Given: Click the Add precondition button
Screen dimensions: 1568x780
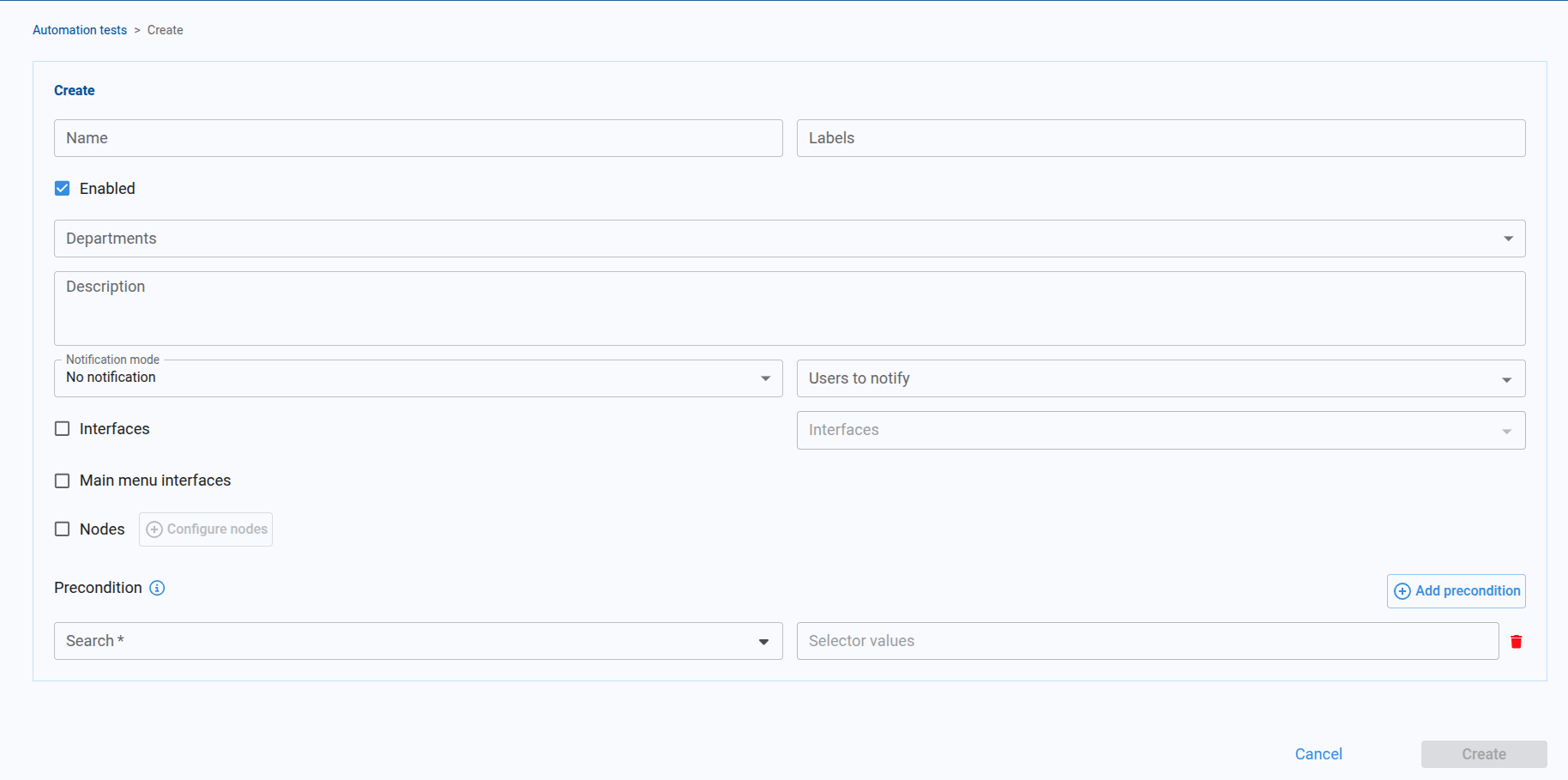Looking at the screenshot, I should [x=1456, y=591].
